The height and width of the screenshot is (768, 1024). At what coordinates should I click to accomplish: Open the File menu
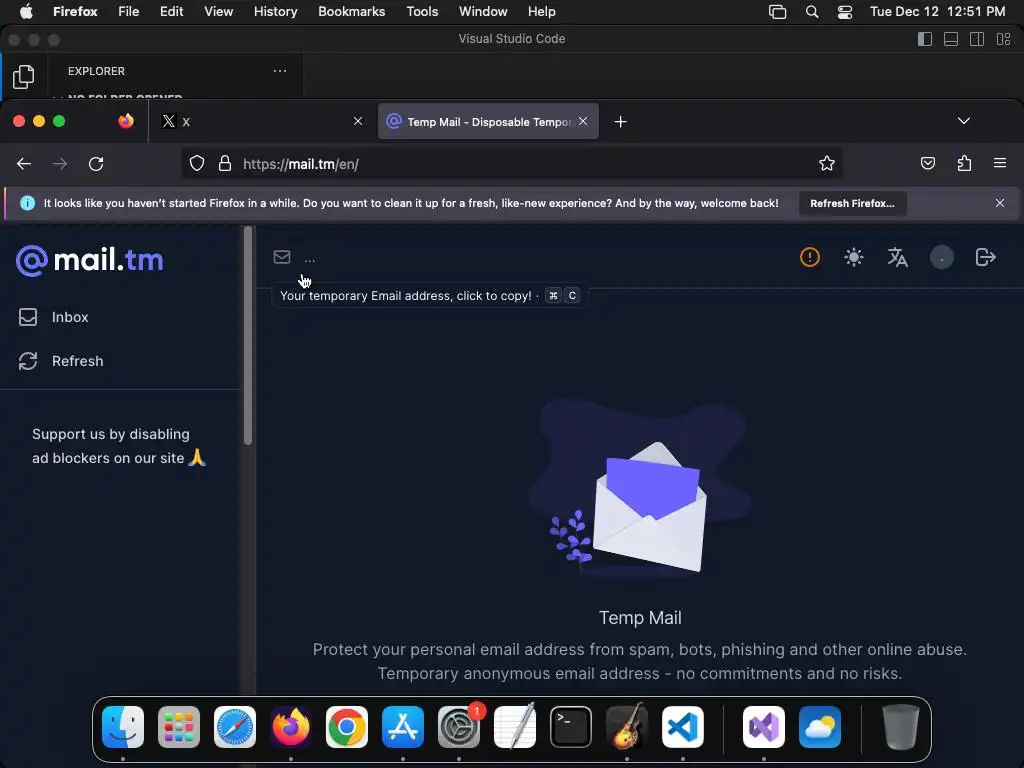point(129,12)
